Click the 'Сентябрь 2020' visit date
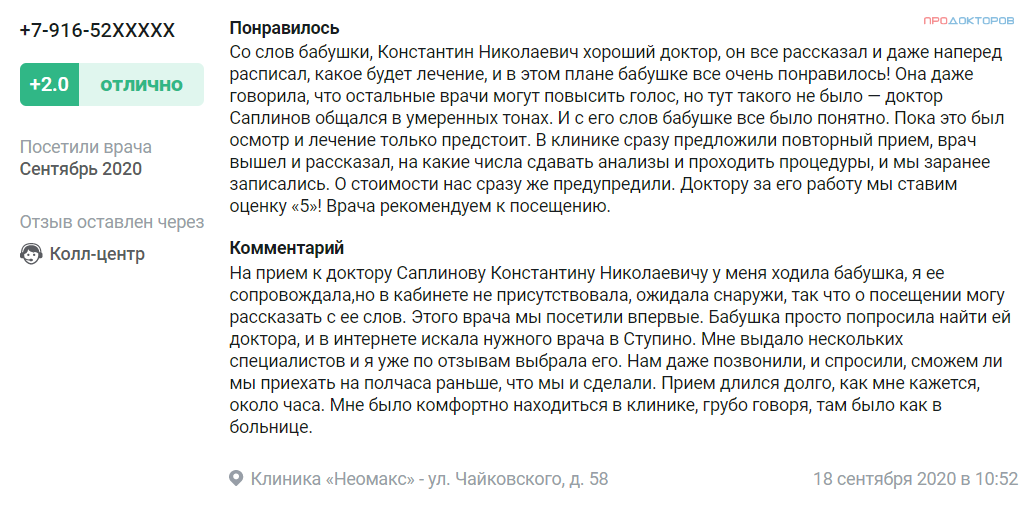1036x508 pixels. 81,169
